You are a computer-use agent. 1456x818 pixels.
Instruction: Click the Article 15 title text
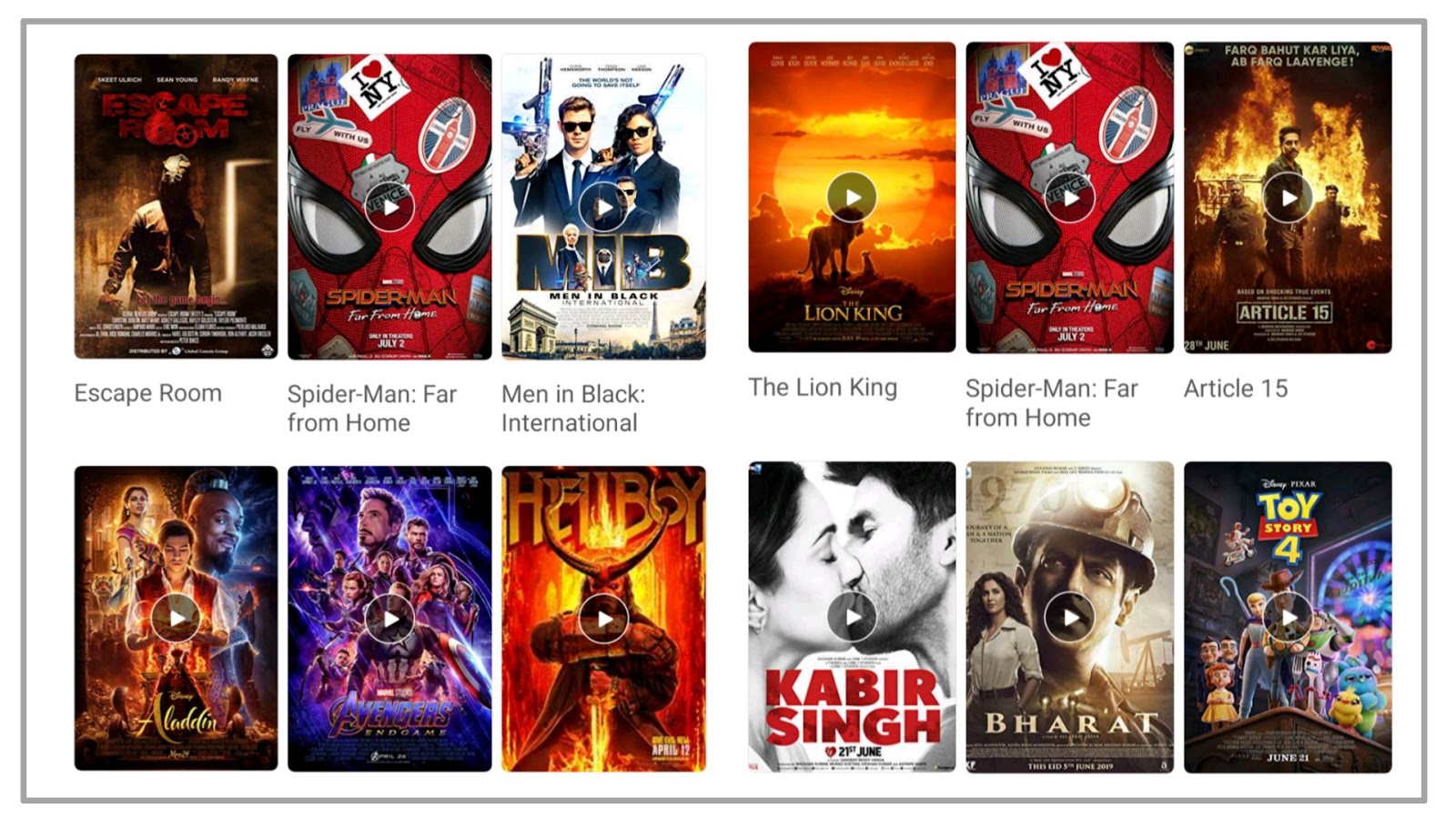[x=1236, y=389]
